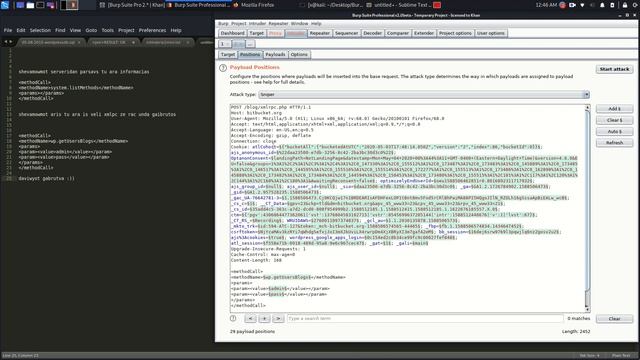Open the Burp menu in Burp Suite
The image size is (640, 360).
[223, 24]
